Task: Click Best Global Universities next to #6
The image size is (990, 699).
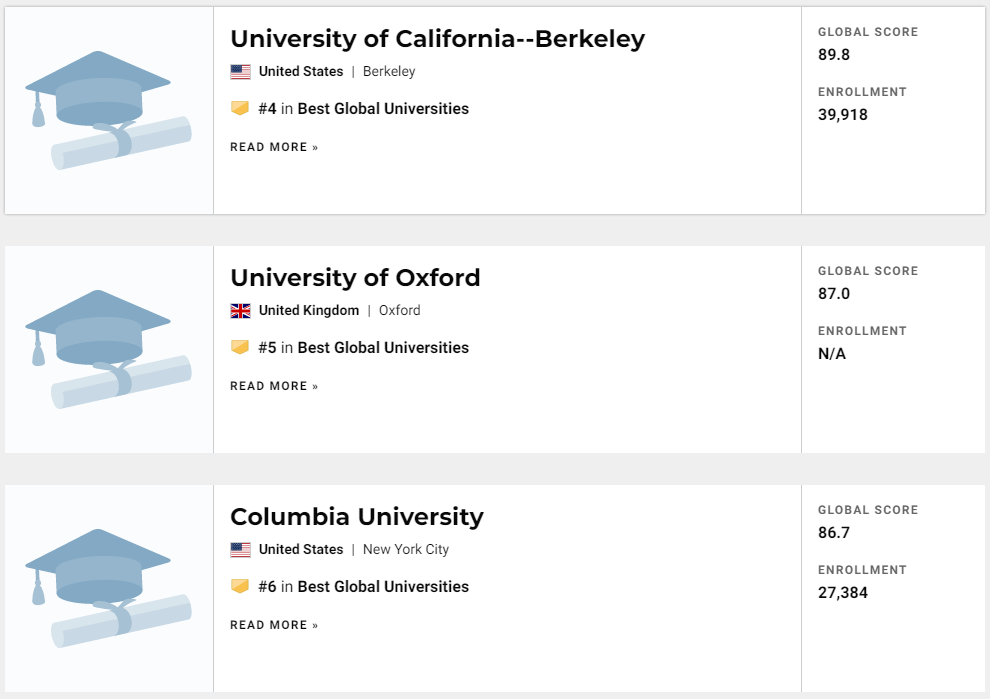Action: click(383, 587)
